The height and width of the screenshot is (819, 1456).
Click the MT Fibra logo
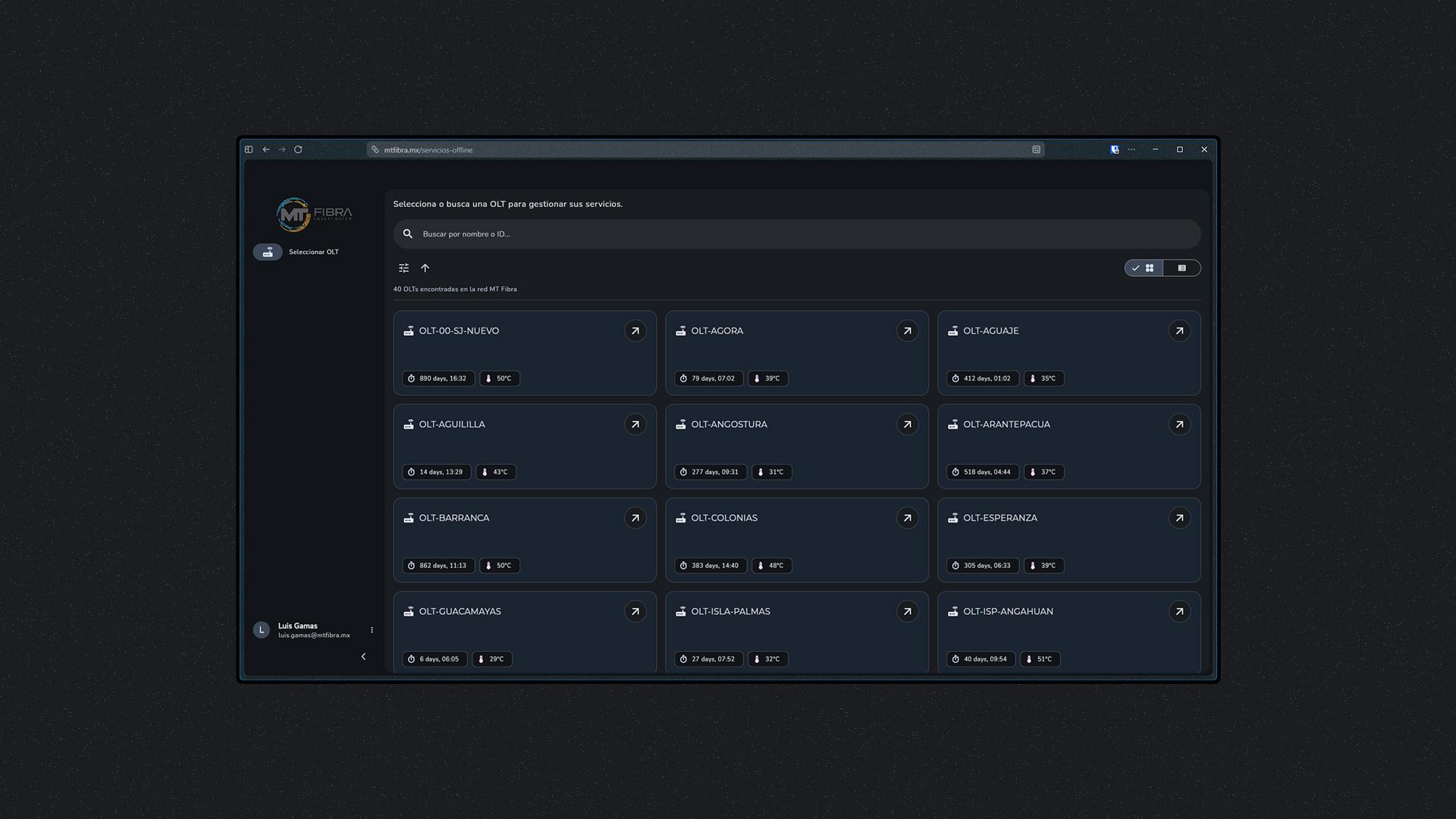pos(314,215)
